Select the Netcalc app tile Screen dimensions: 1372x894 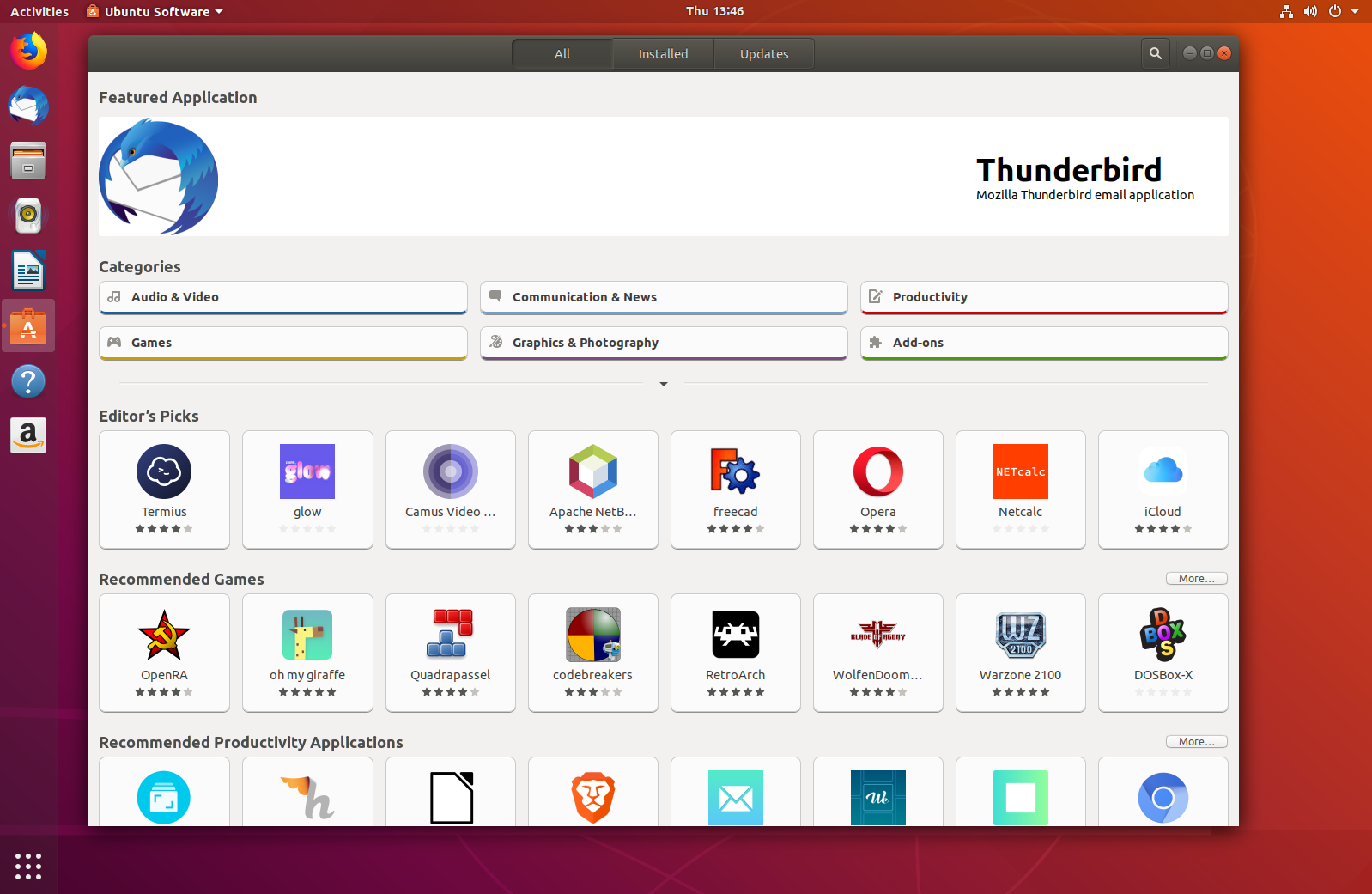[x=1021, y=490]
